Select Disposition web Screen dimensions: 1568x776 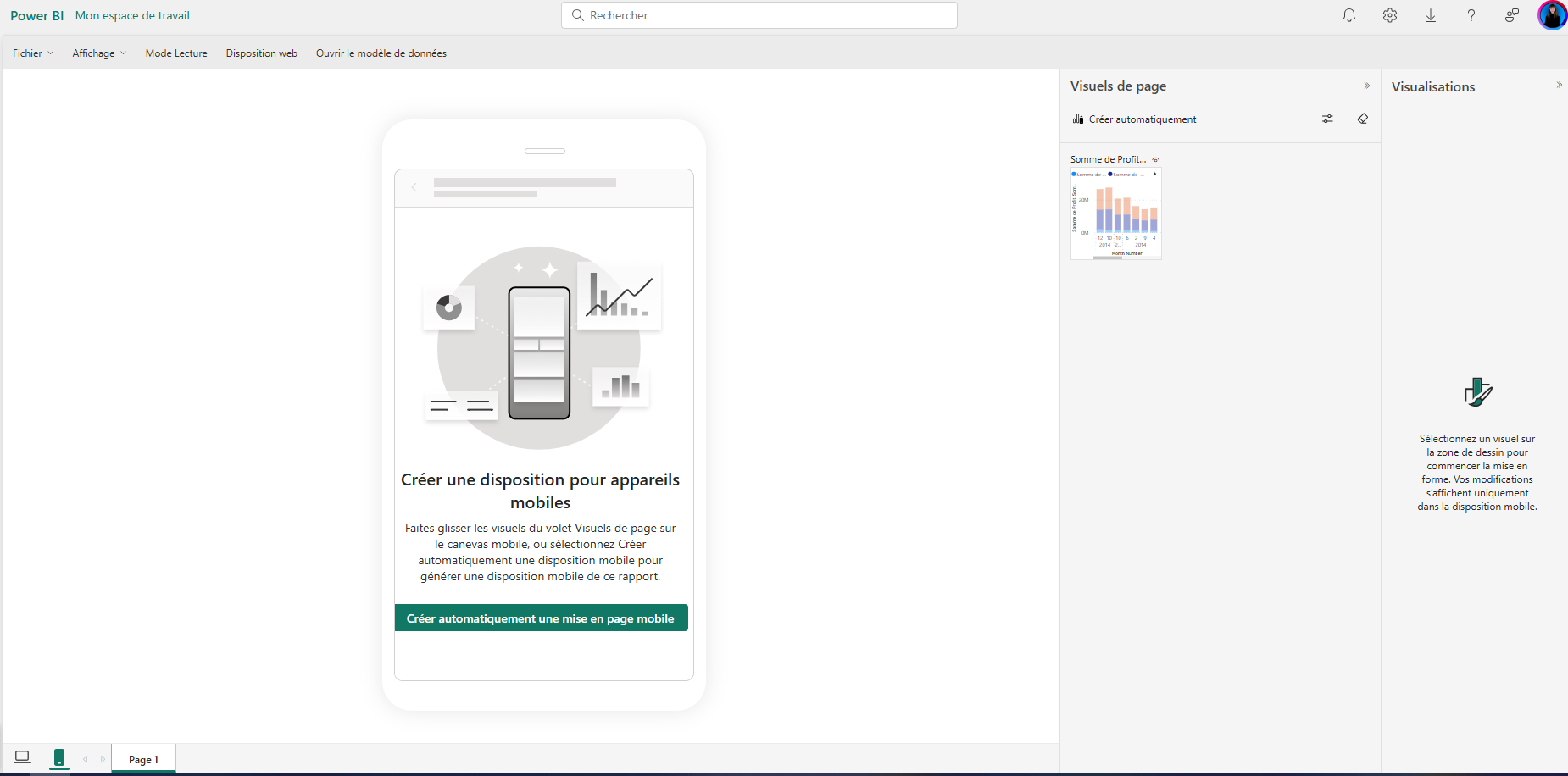pyautogui.click(x=261, y=53)
